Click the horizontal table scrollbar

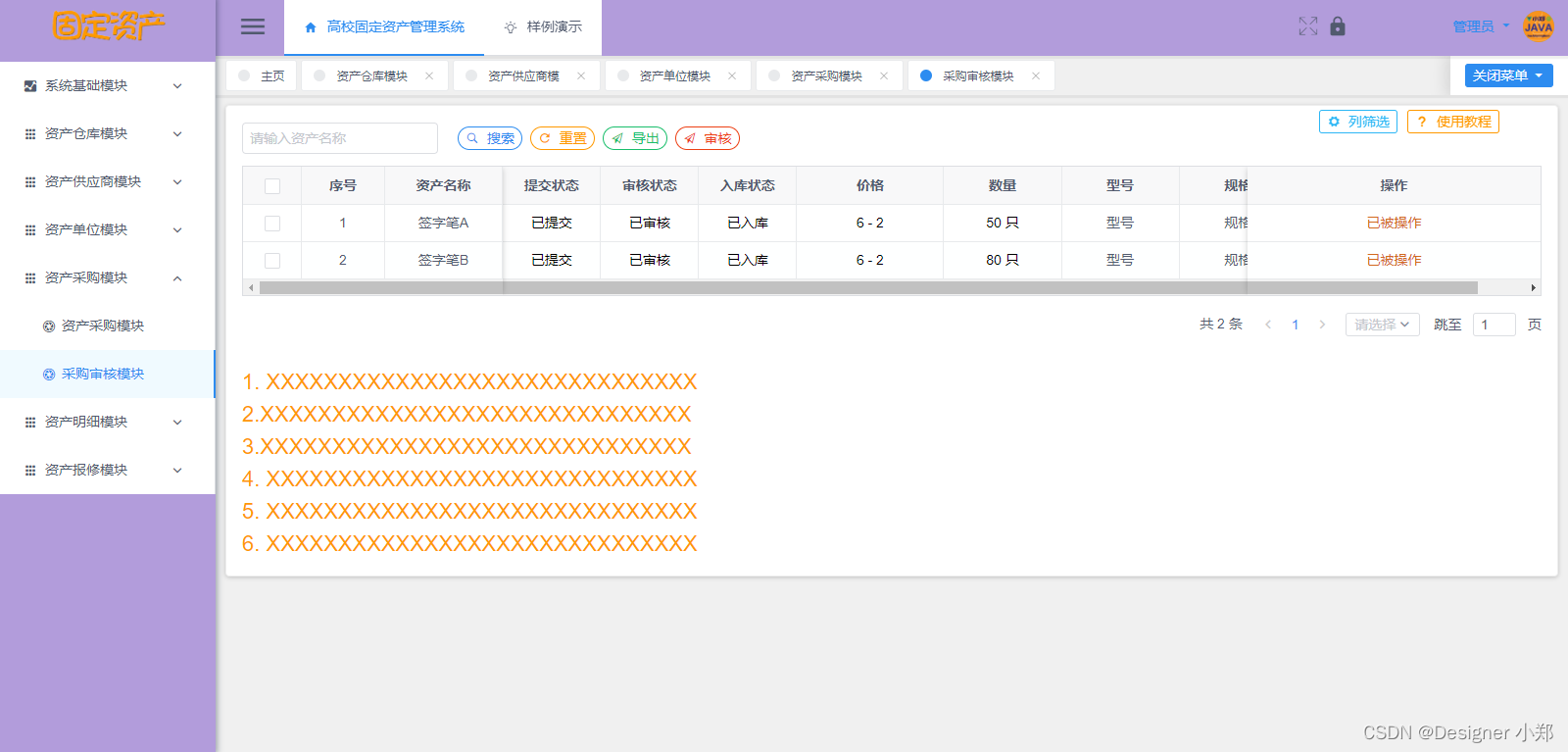(x=868, y=288)
